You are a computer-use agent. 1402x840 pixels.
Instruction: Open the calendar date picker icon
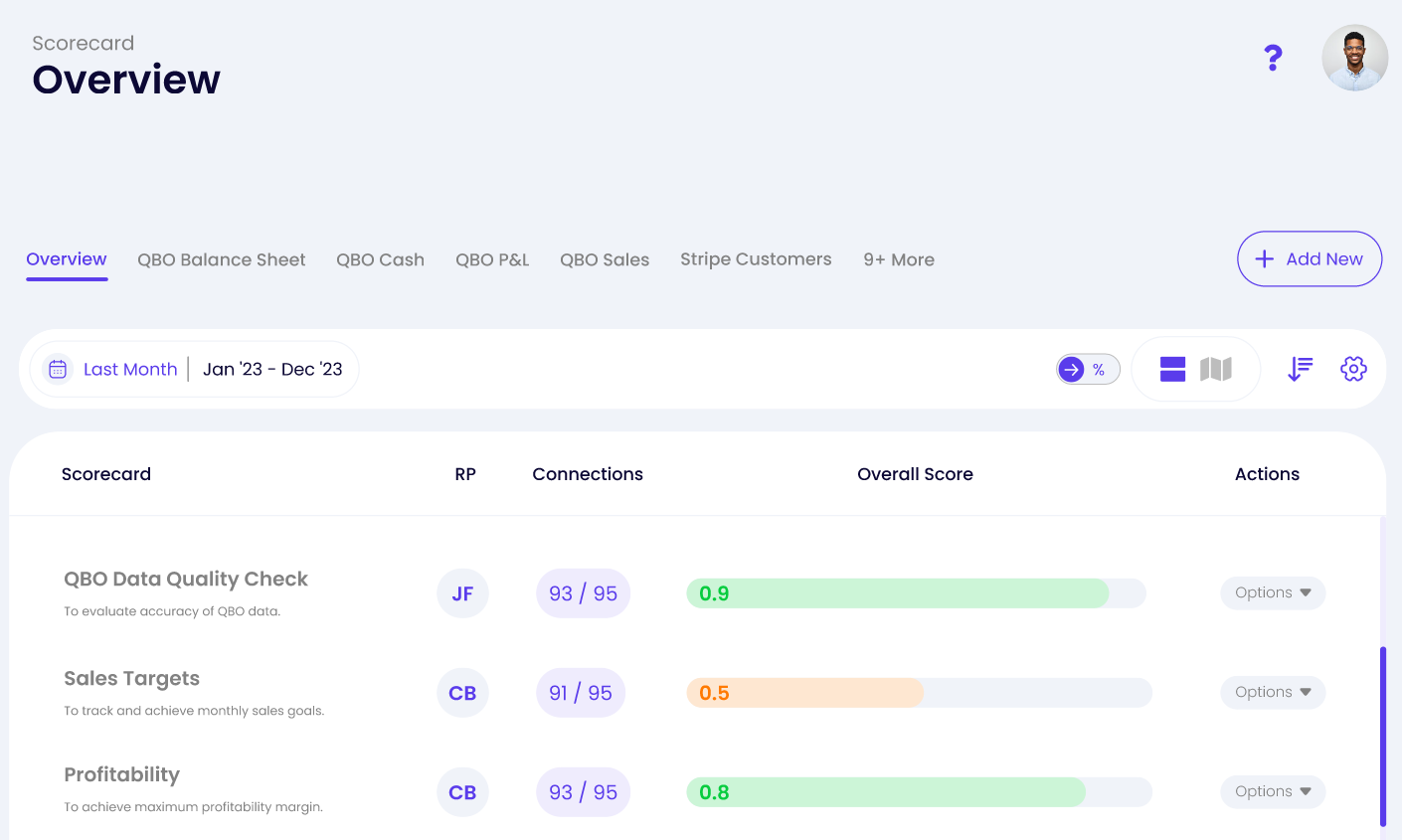pos(58,368)
